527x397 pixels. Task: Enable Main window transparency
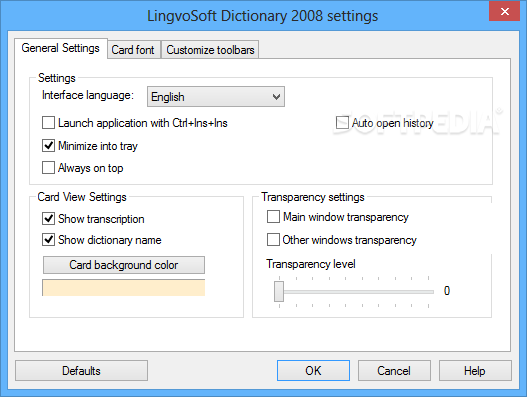pyautogui.click(x=273, y=217)
